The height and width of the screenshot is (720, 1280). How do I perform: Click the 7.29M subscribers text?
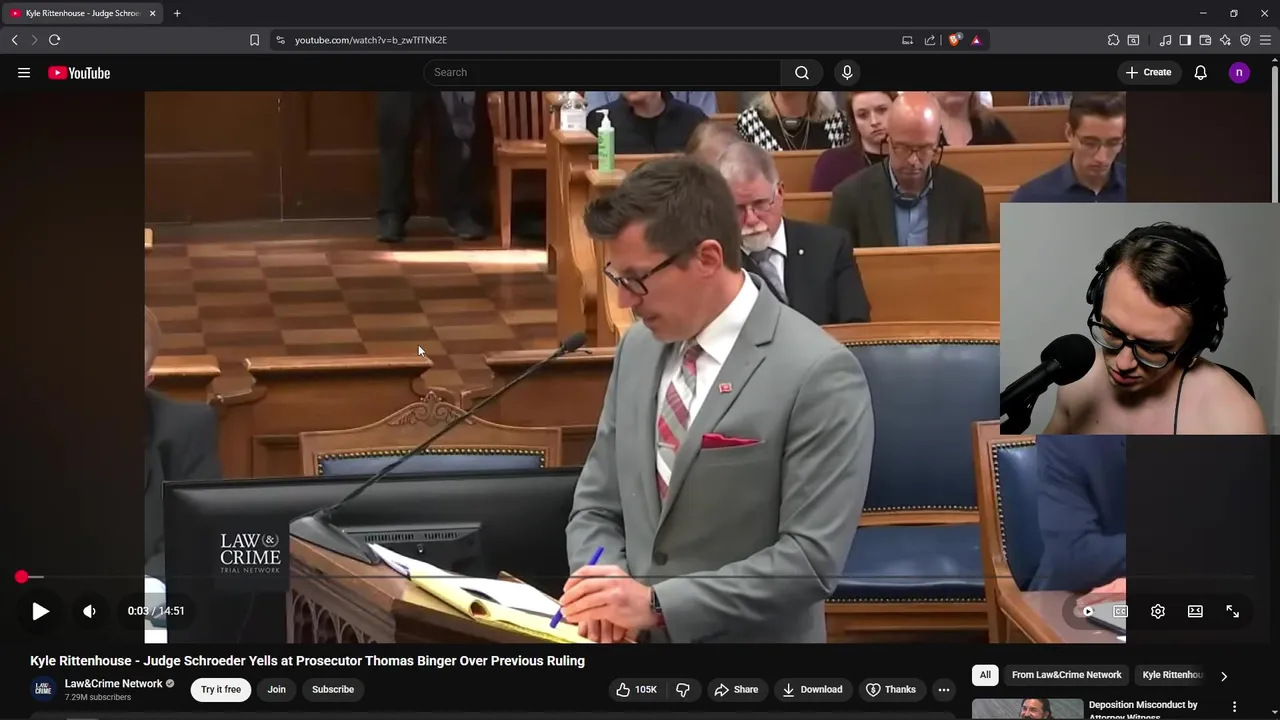pyautogui.click(x=98, y=697)
